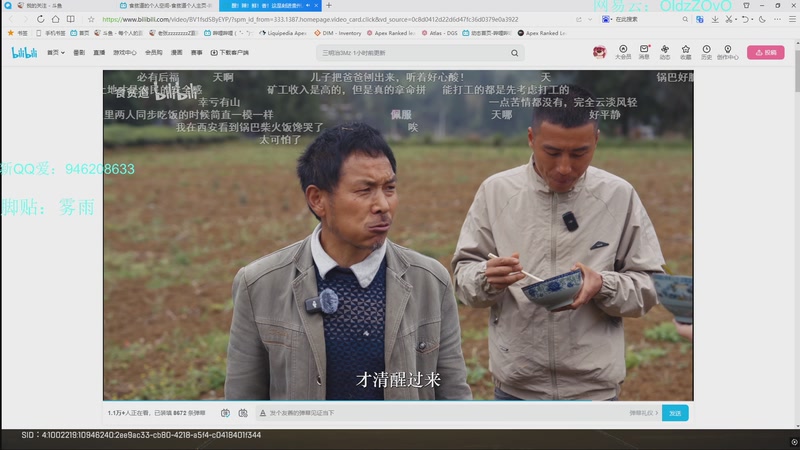Open 书签 bookmarks star folder
This screenshot has height=450, width=800.
click(17, 33)
